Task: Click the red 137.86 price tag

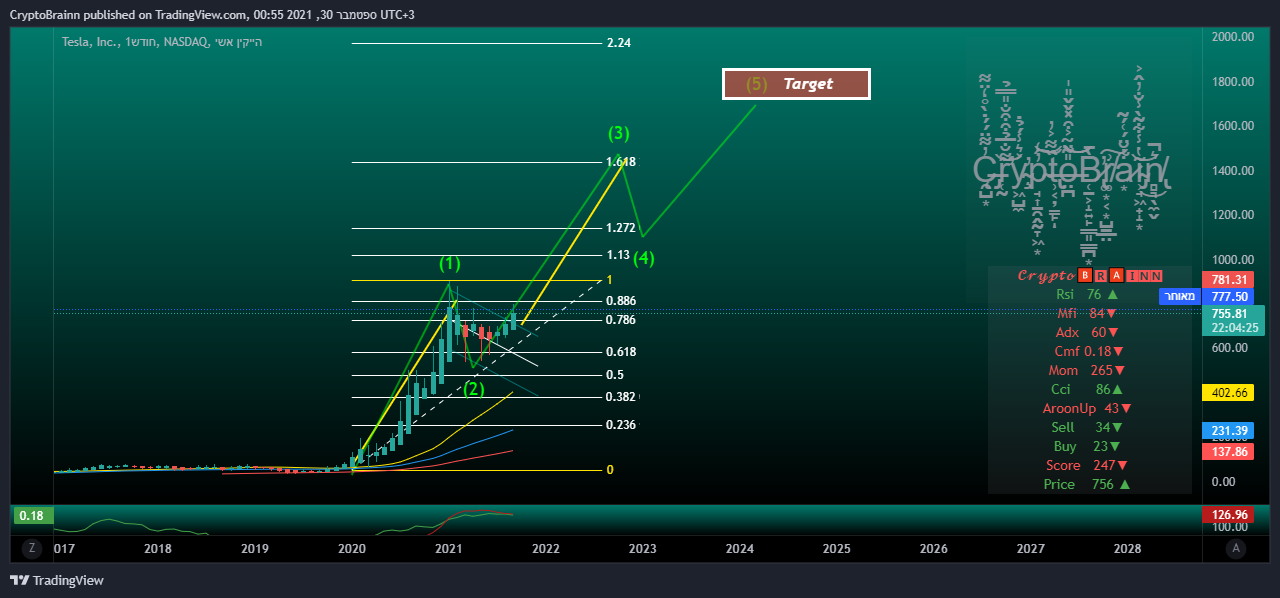Action: pos(1229,452)
